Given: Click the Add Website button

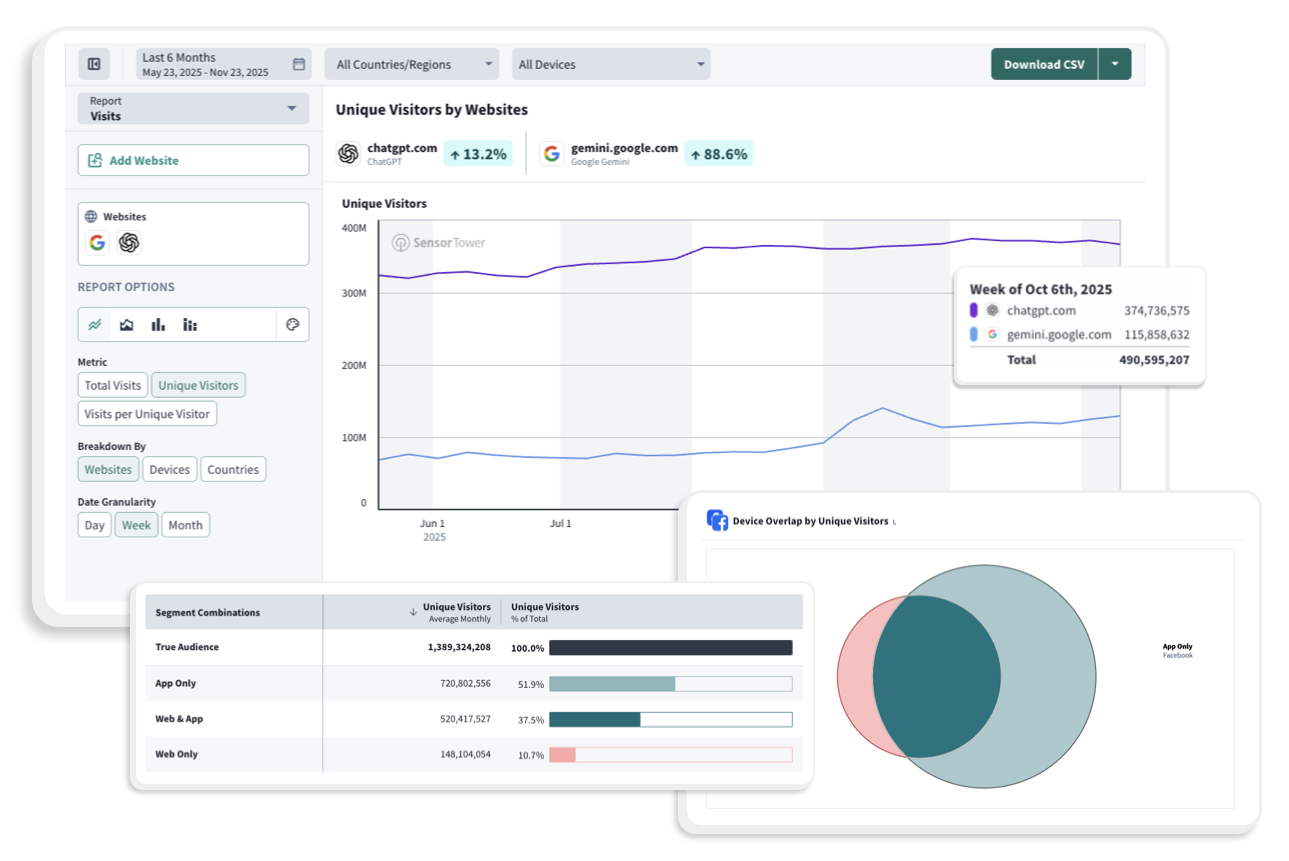Looking at the screenshot, I should click(x=193, y=160).
